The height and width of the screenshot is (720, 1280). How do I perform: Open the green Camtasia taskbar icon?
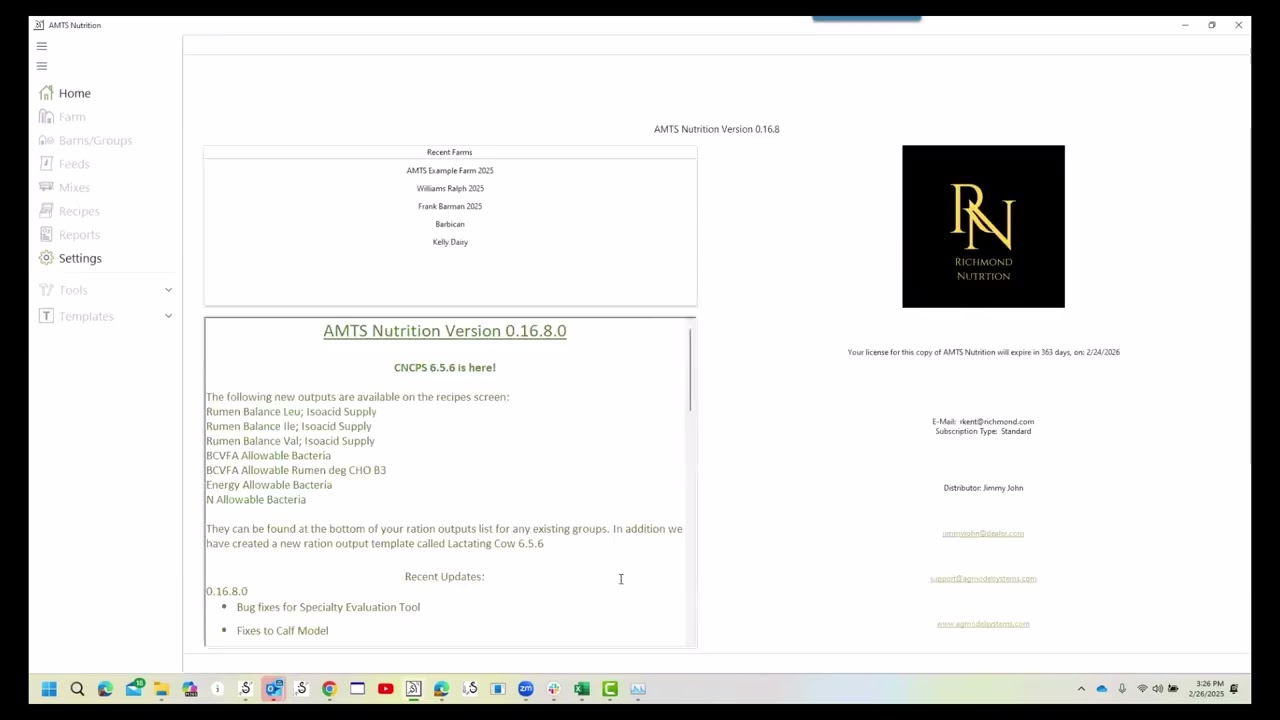[610, 689]
